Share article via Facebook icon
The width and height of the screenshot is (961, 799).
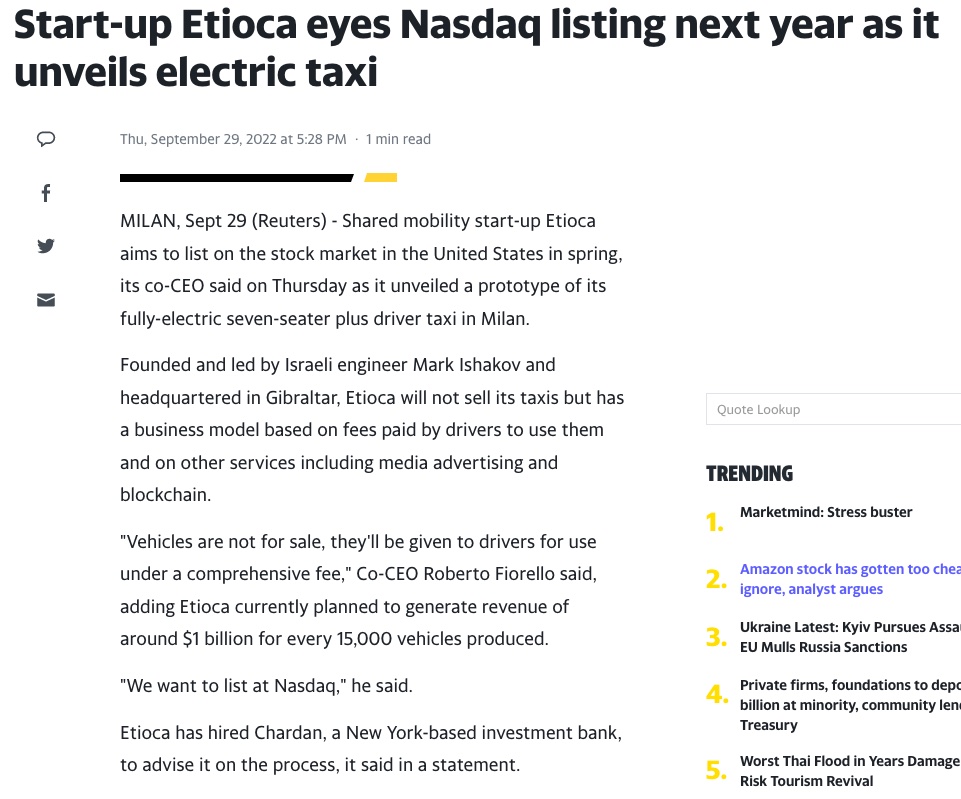pyautogui.click(x=46, y=193)
